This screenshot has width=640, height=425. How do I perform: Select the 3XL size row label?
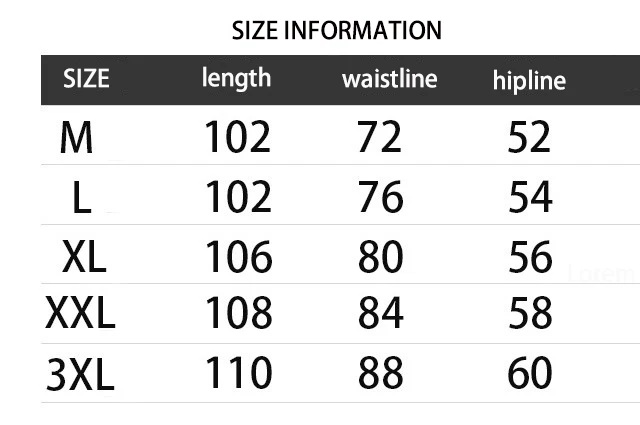[x=80, y=375]
